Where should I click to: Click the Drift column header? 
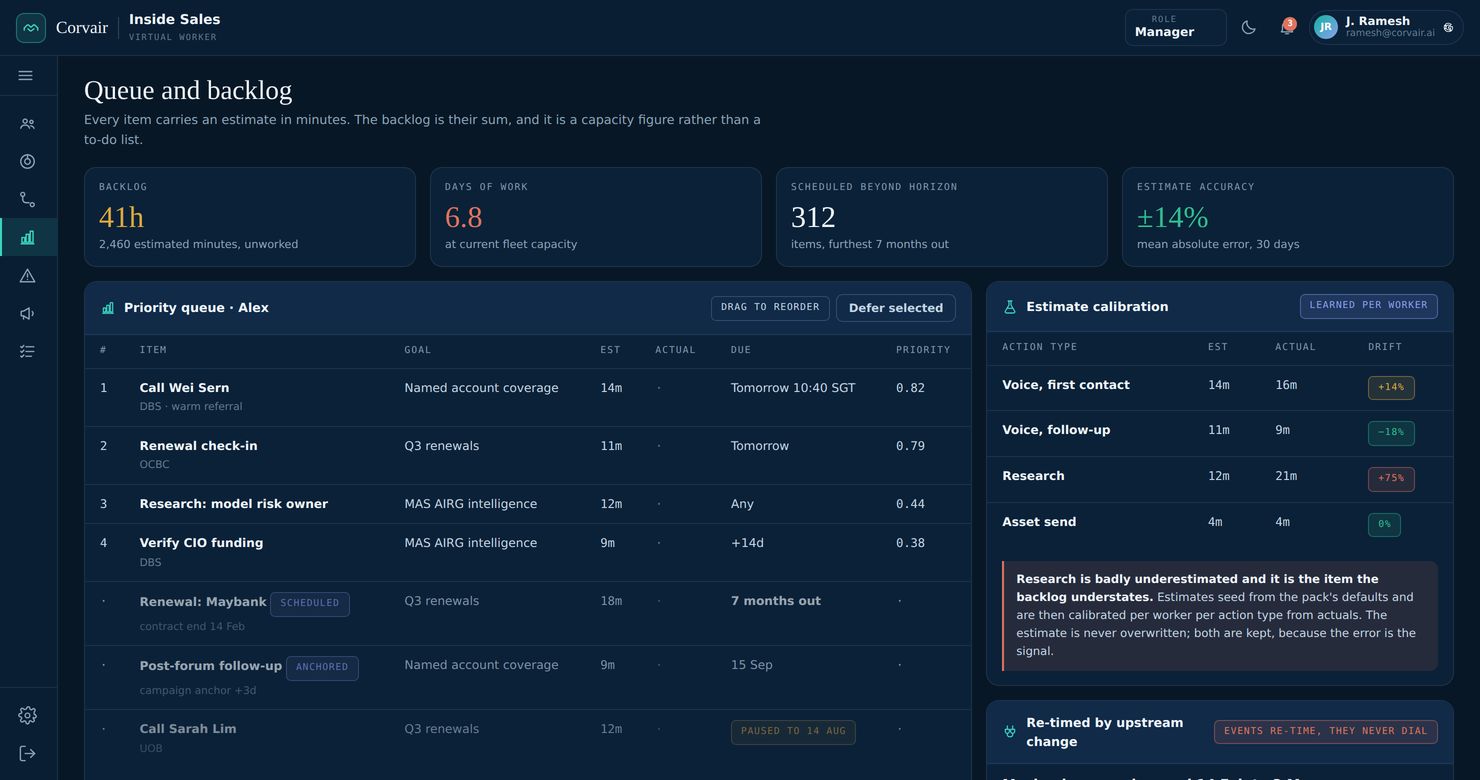1385,347
